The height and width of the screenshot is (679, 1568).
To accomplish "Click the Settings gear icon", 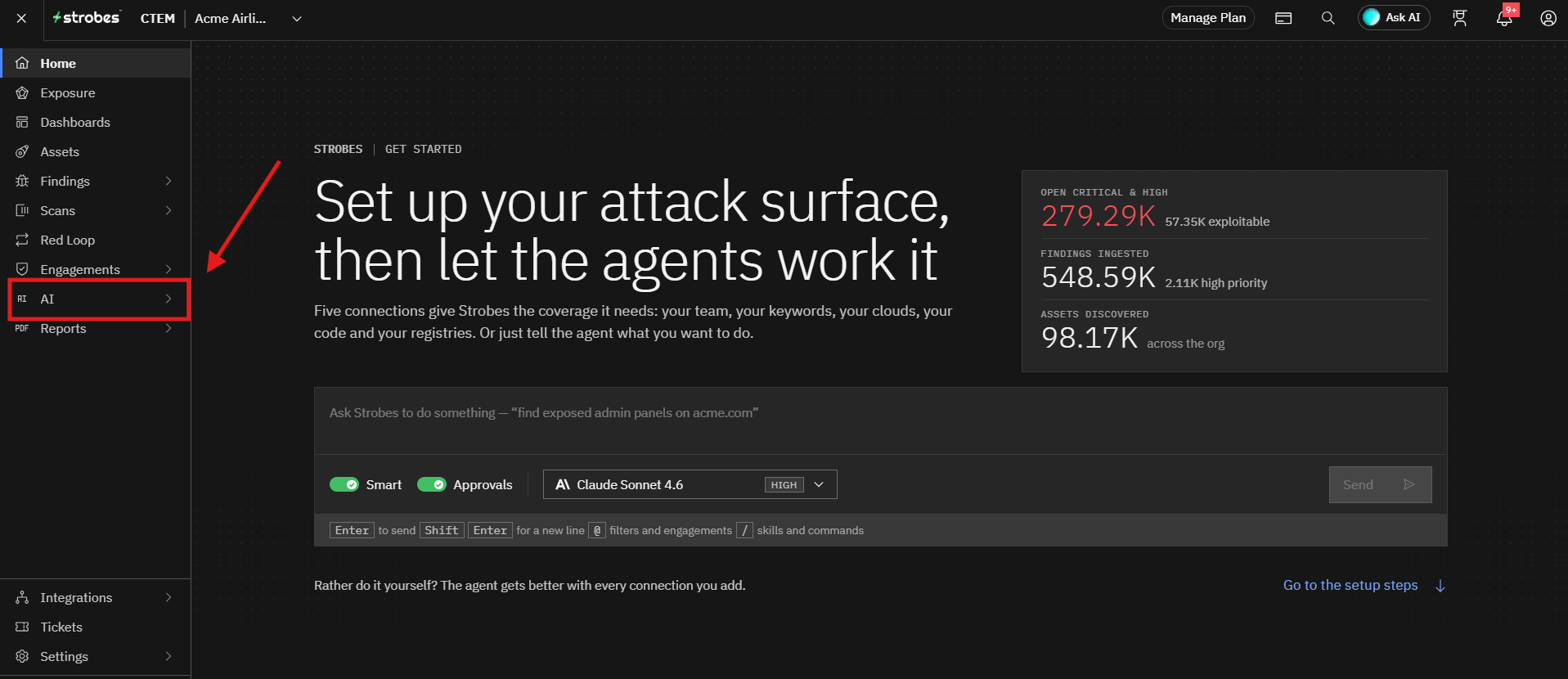I will pyautogui.click(x=22, y=656).
